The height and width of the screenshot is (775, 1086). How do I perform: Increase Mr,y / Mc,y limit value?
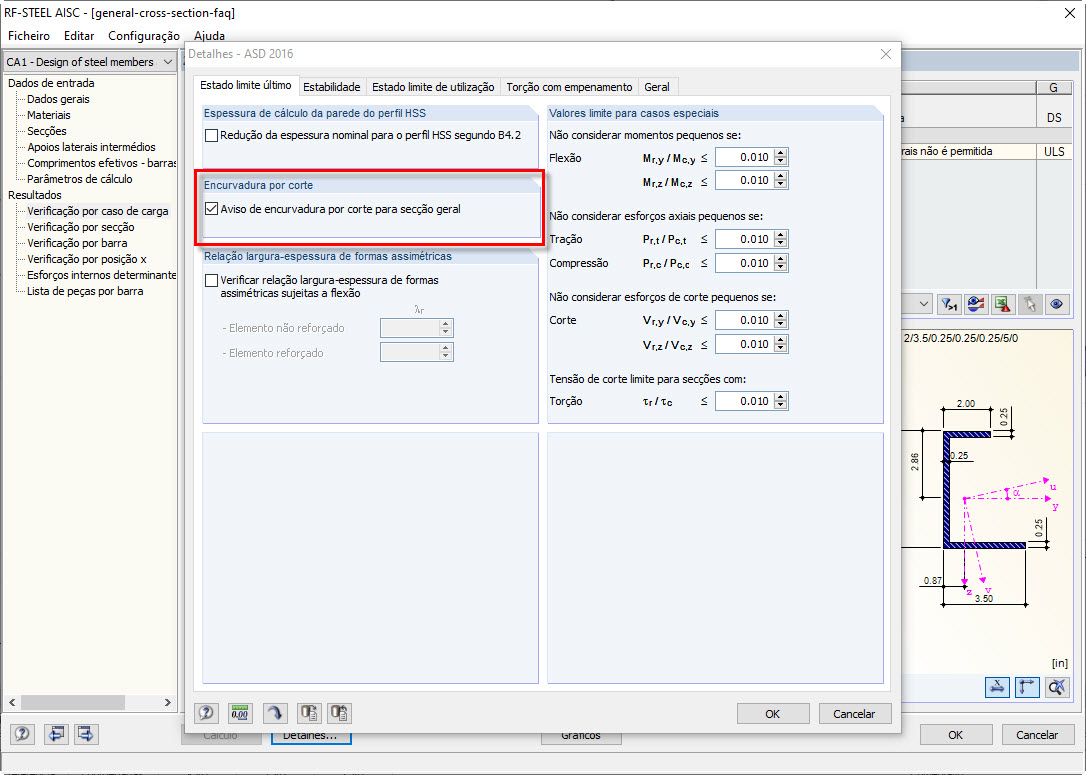click(x=781, y=153)
